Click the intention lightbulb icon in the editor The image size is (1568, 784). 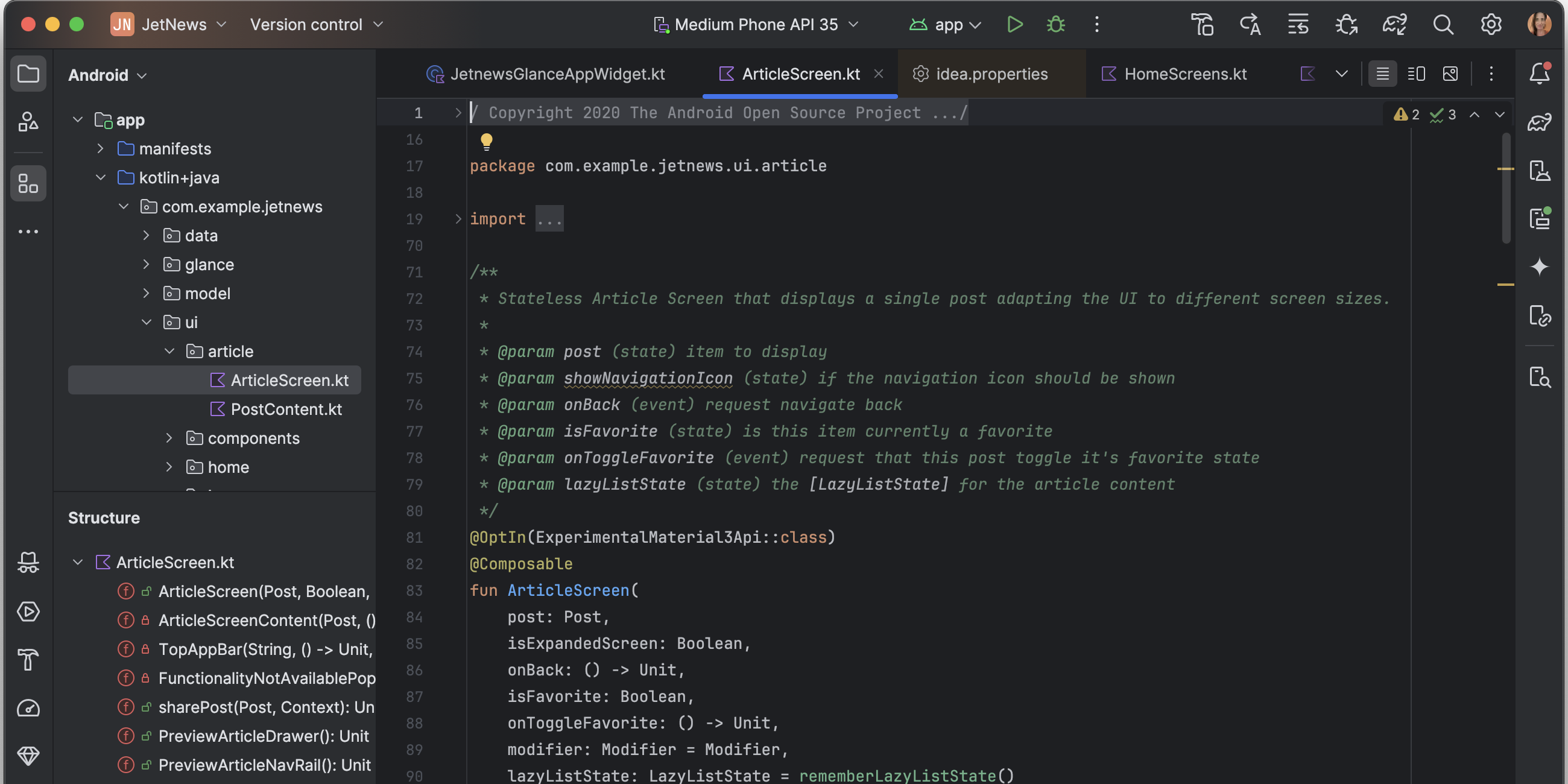(485, 142)
